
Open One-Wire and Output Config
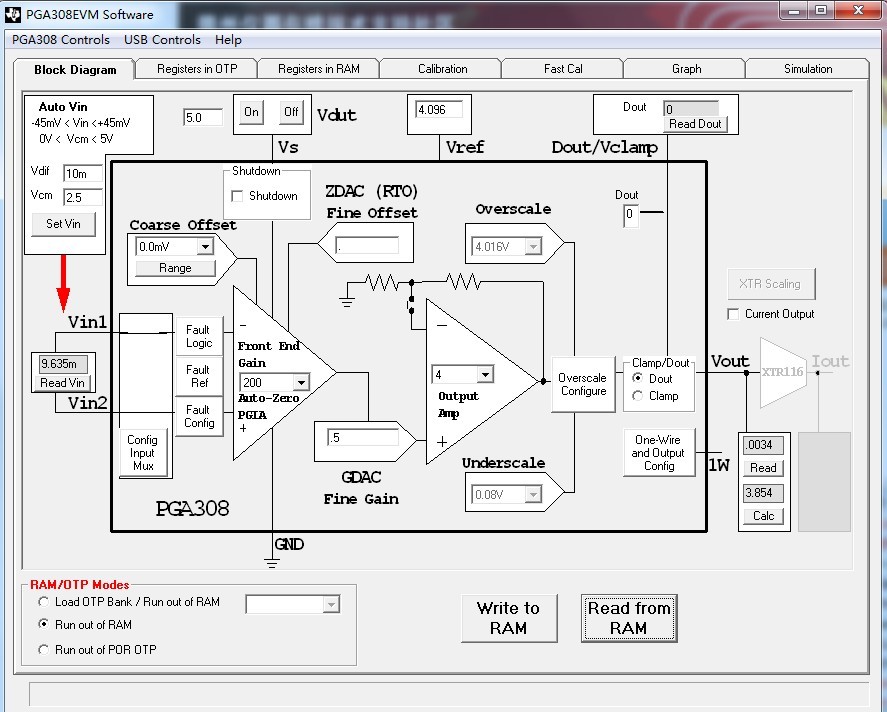659,452
